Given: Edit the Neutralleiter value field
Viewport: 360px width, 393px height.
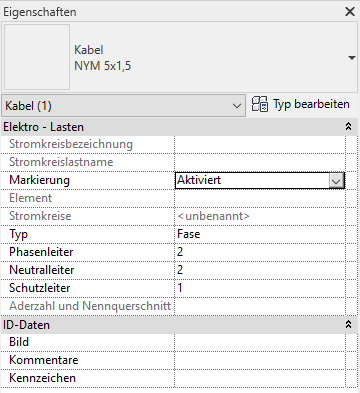Looking at the screenshot, I should tap(260, 270).
